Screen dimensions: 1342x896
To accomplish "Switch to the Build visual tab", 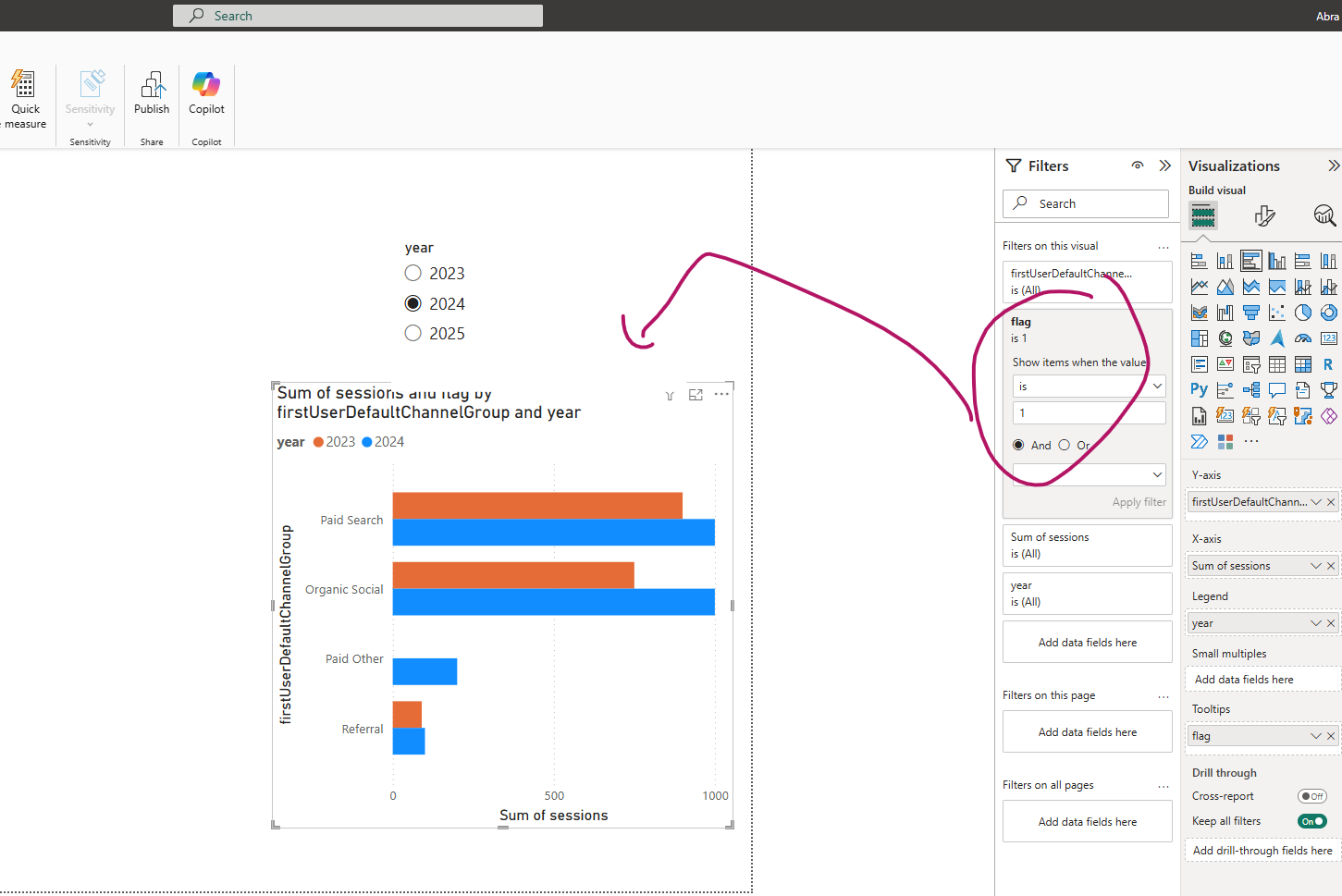I will [x=1203, y=216].
